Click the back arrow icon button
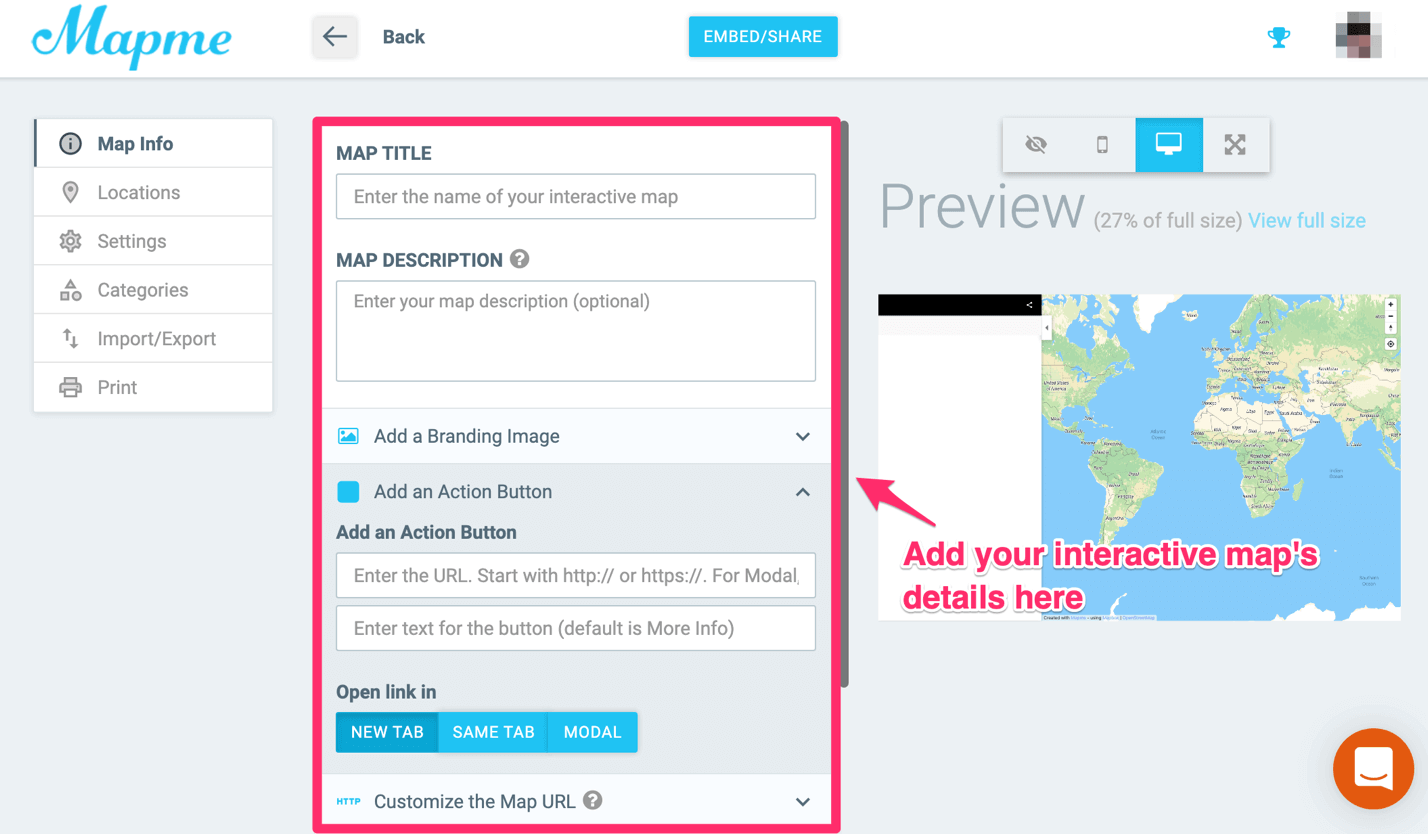Image resolution: width=1428 pixels, height=834 pixels. click(335, 37)
